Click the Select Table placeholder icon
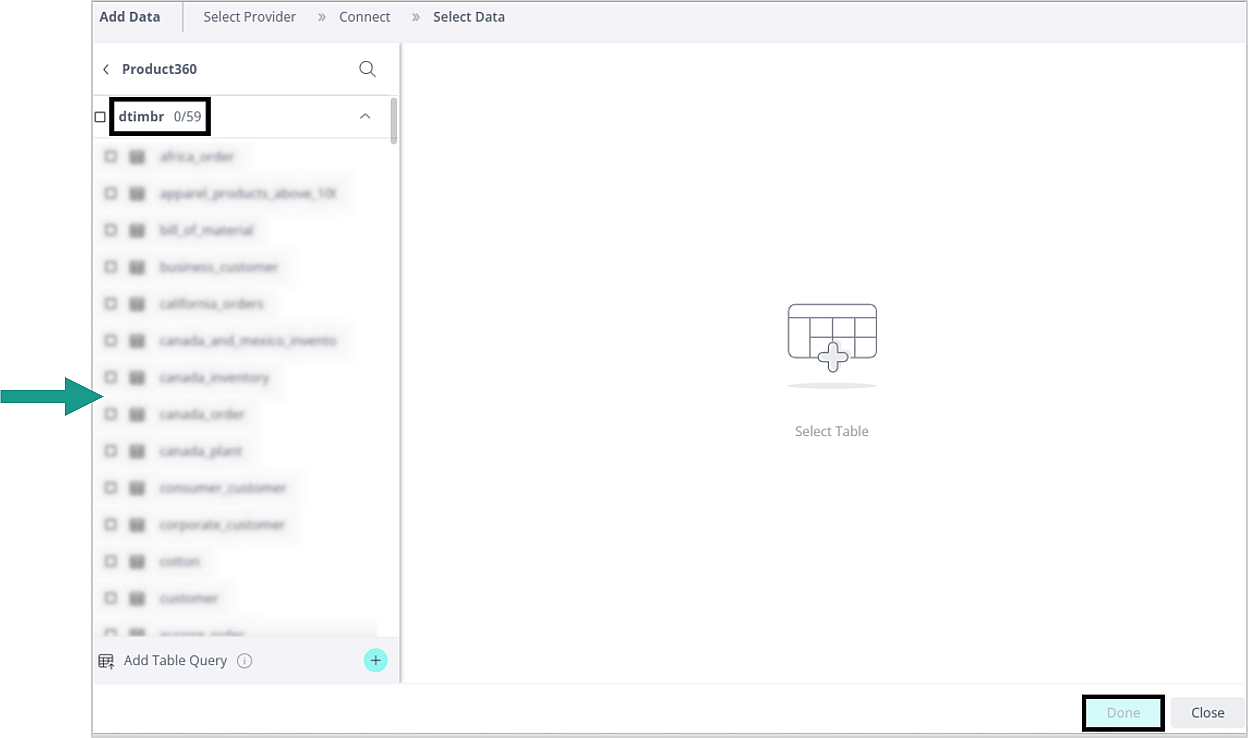Viewport: 1248px width, 738px height. point(832,339)
